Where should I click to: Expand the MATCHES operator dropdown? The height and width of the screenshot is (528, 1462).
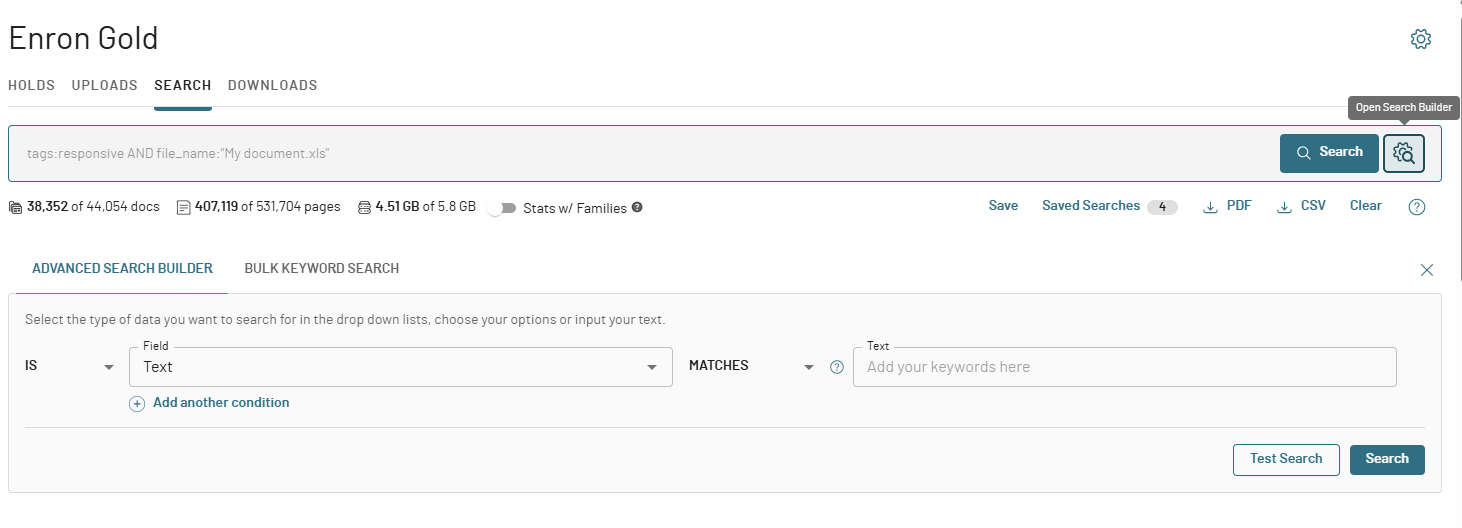[809, 367]
